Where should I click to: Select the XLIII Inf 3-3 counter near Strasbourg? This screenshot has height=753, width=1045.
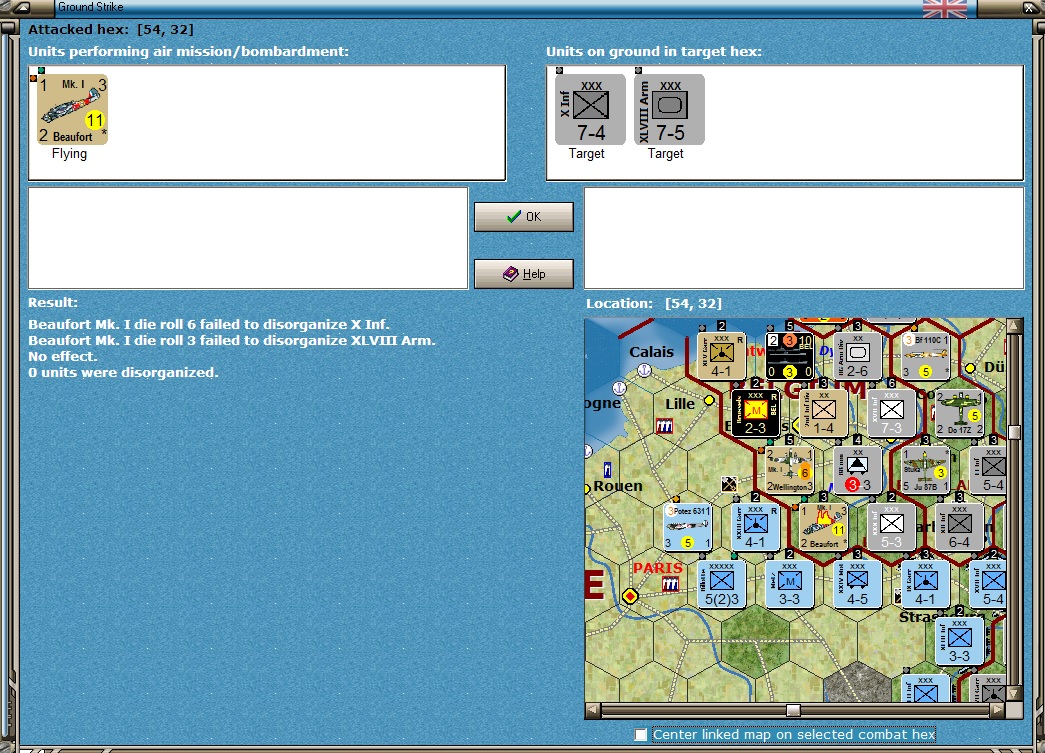(960, 641)
